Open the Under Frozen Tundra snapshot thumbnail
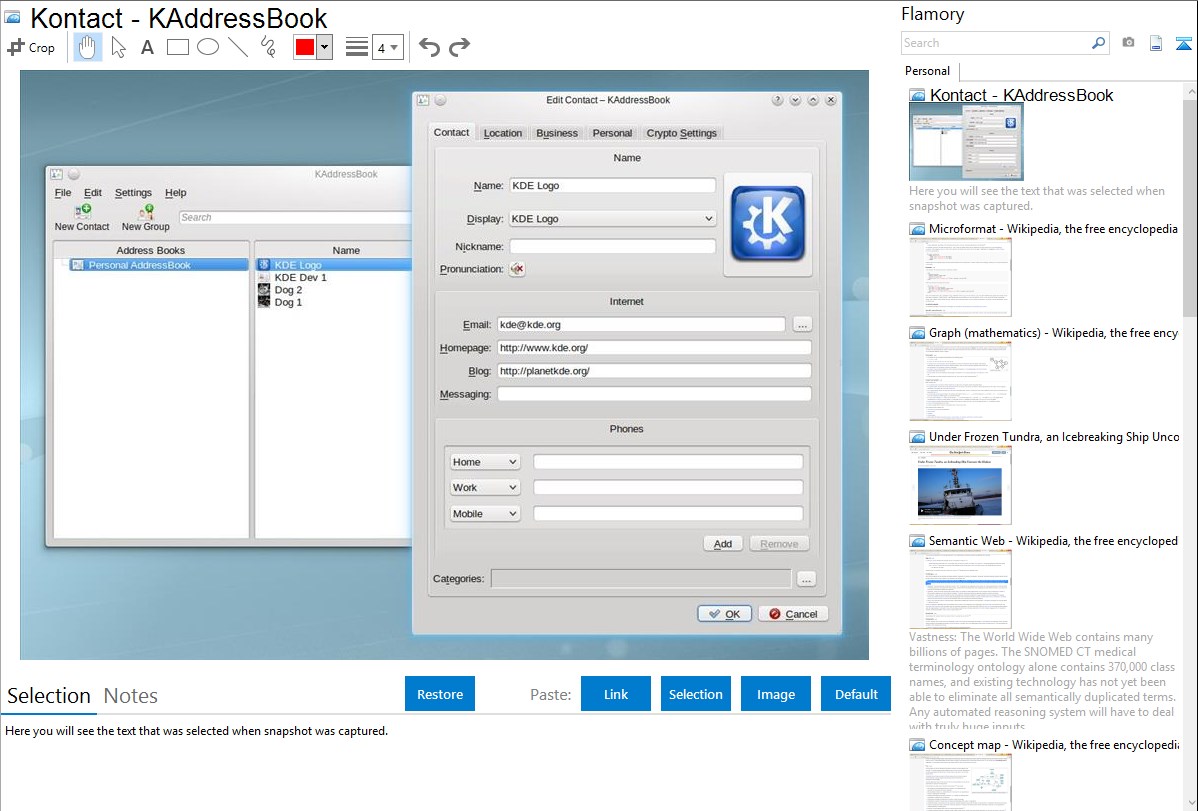The width and height of the screenshot is (1198, 811). click(x=960, y=485)
